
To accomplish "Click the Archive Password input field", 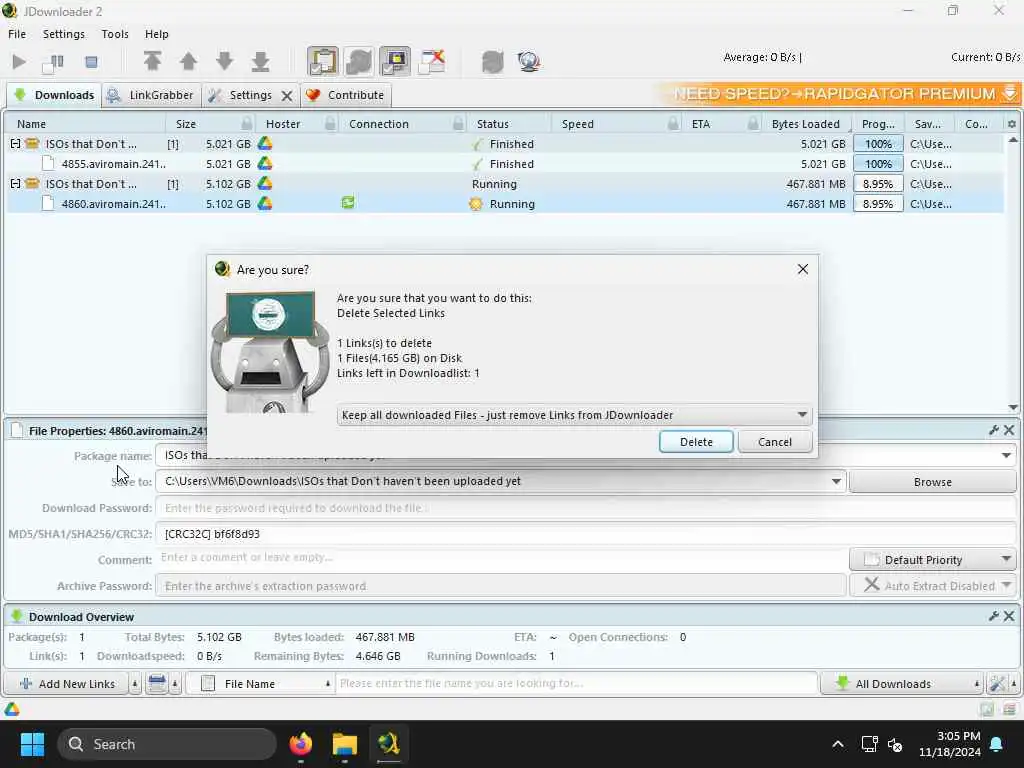I will pos(501,586).
